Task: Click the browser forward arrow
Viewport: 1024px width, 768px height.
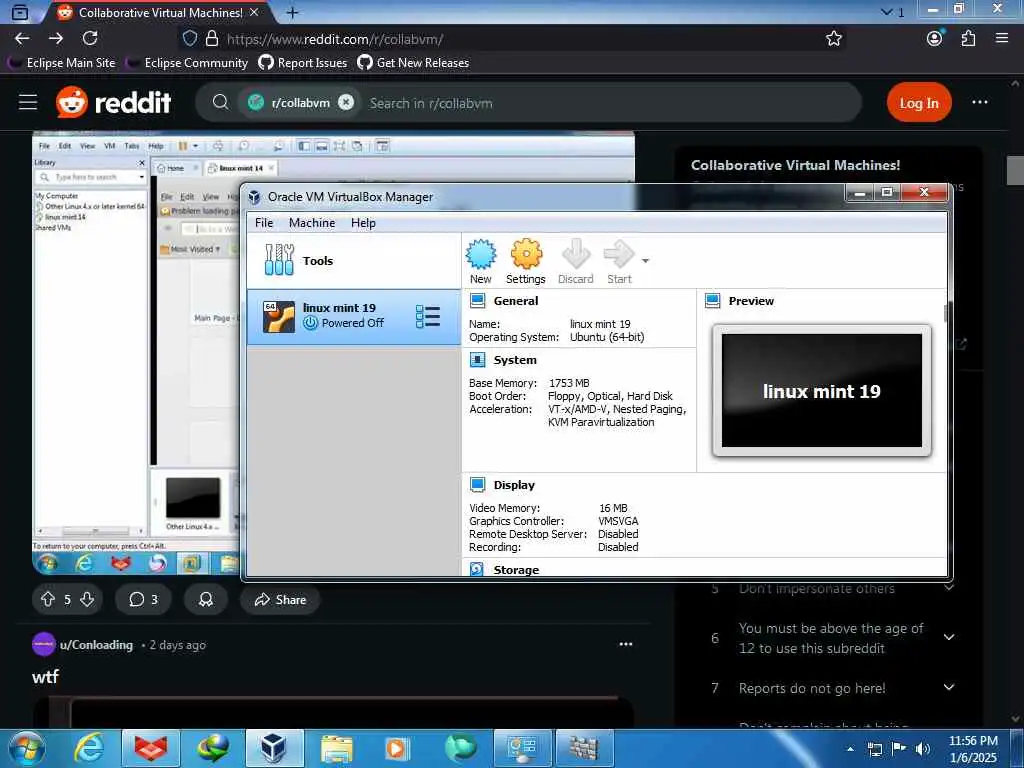Action: 56,39
